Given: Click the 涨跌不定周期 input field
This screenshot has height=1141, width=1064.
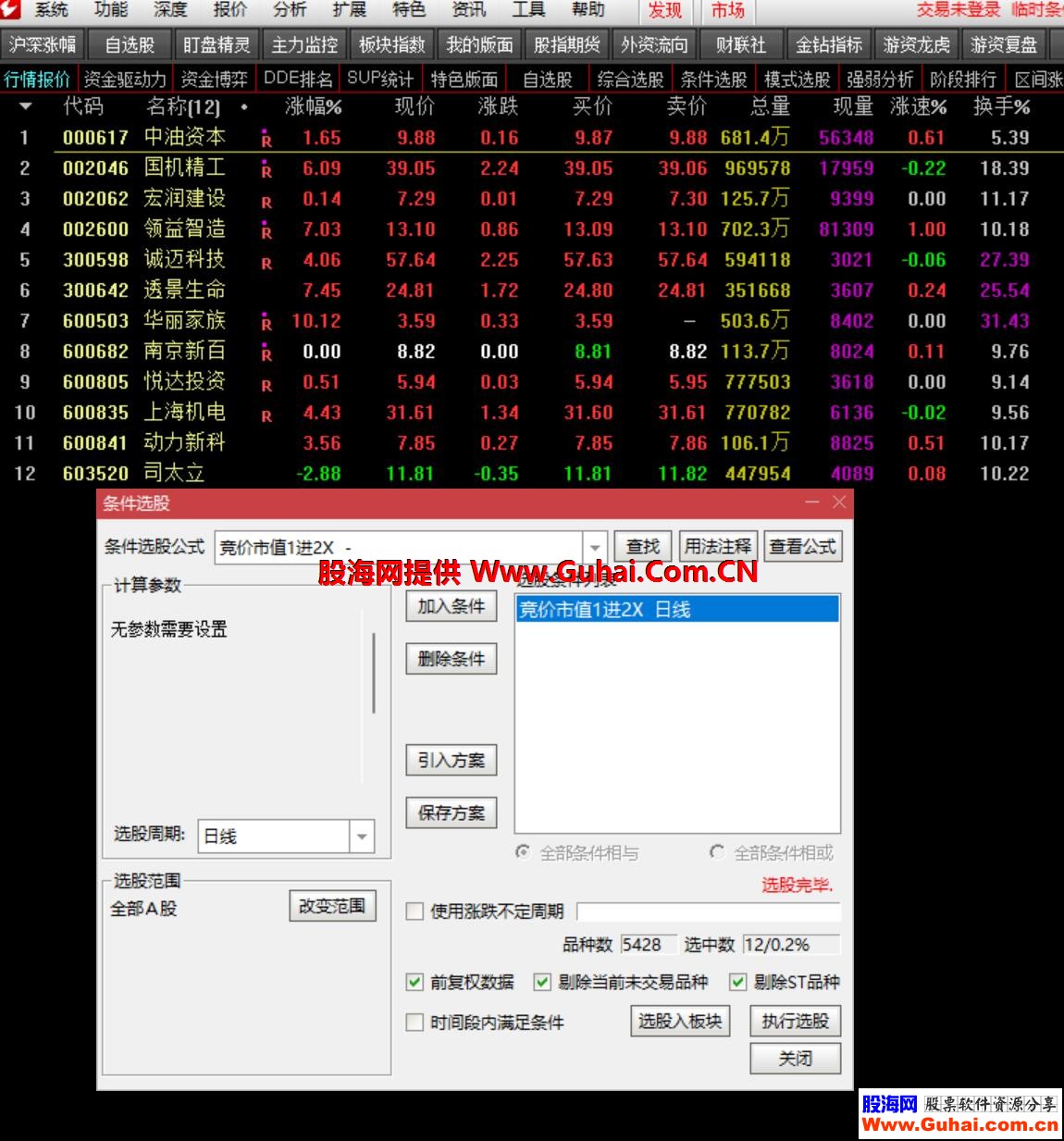Looking at the screenshot, I should coord(709,912).
